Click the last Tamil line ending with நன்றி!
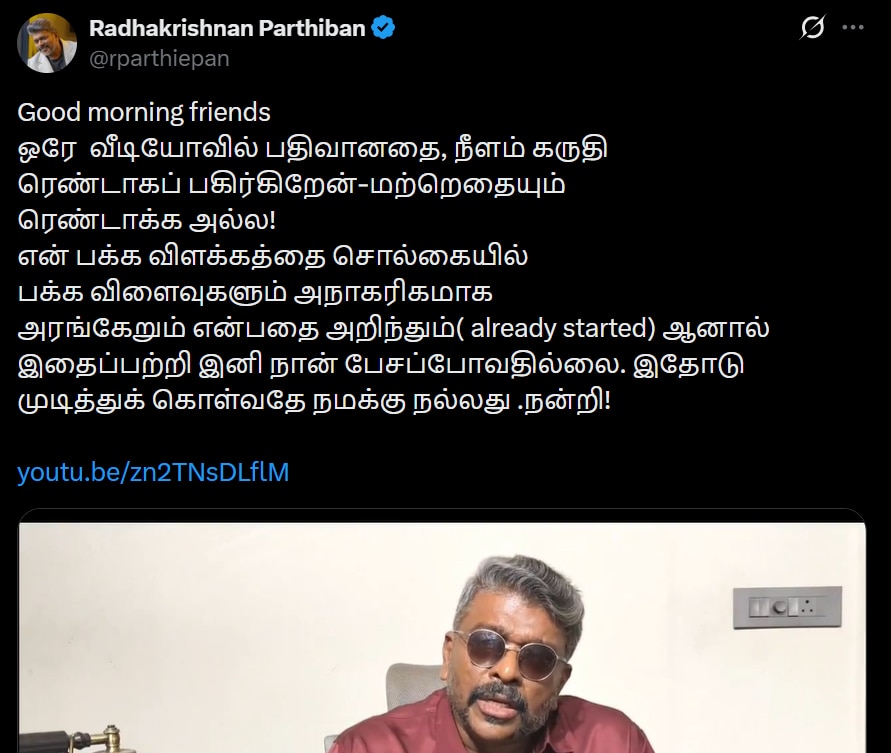 314,401
